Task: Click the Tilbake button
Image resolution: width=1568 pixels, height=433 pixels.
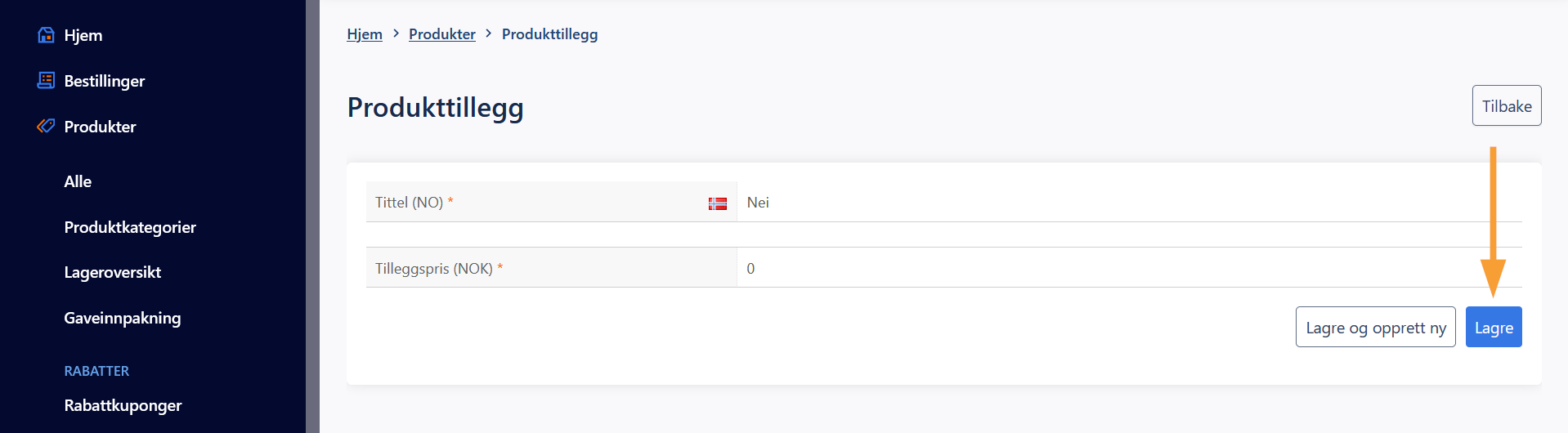Action: [x=1507, y=105]
